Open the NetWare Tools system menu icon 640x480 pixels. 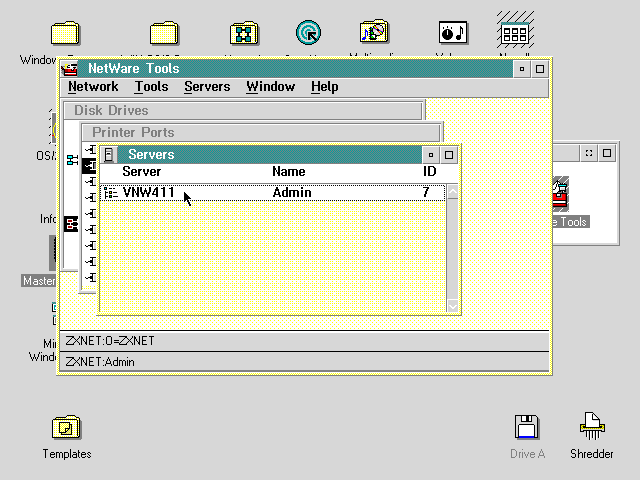[69, 69]
